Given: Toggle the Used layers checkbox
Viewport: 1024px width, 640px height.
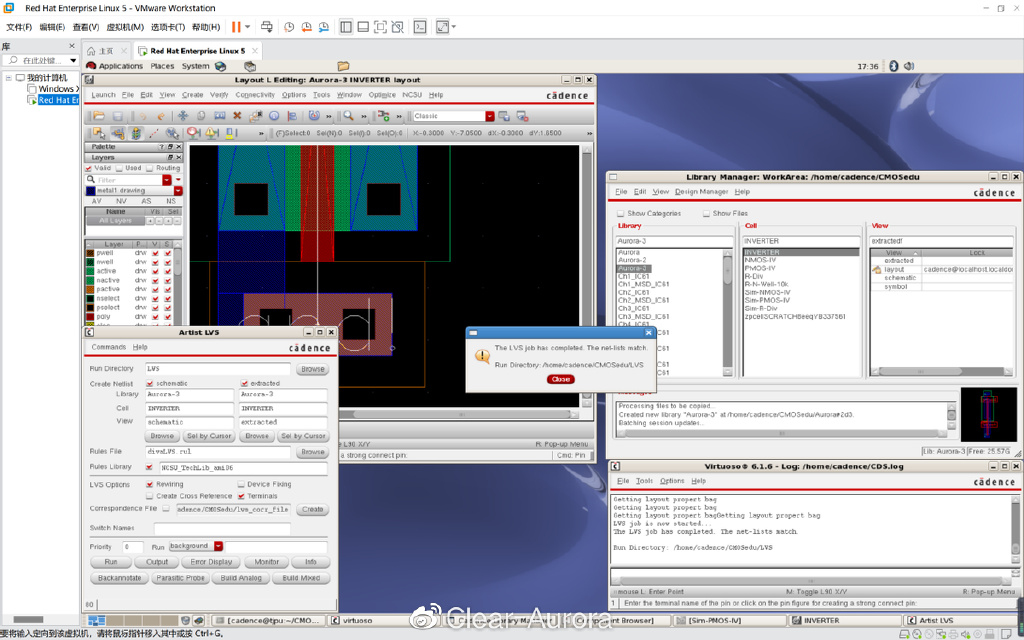Looking at the screenshot, I should coord(120,168).
